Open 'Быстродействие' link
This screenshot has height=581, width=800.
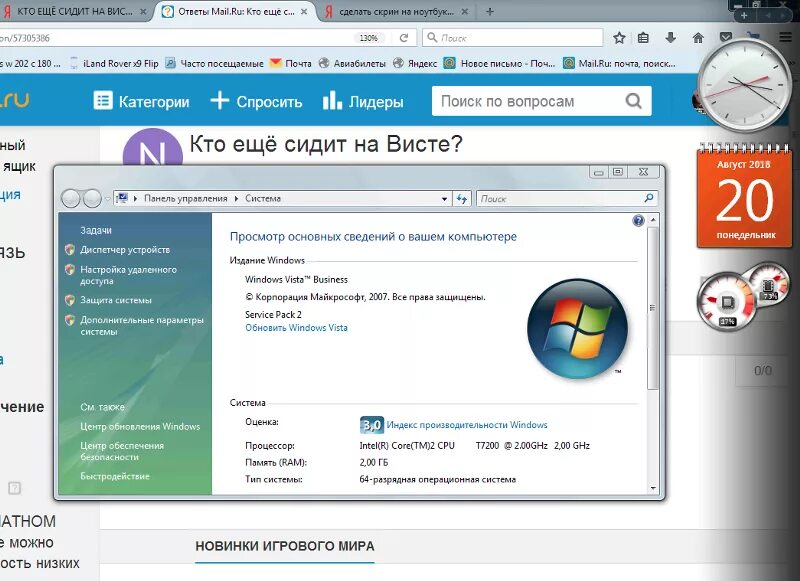tap(115, 476)
